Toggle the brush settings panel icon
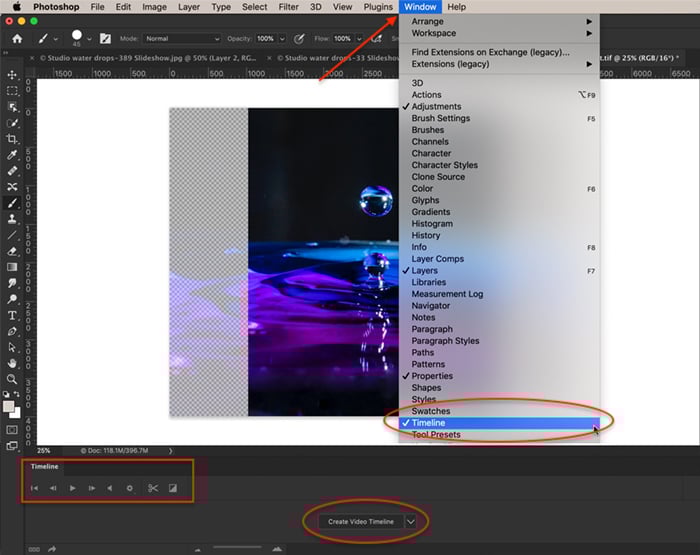 (x=105, y=39)
